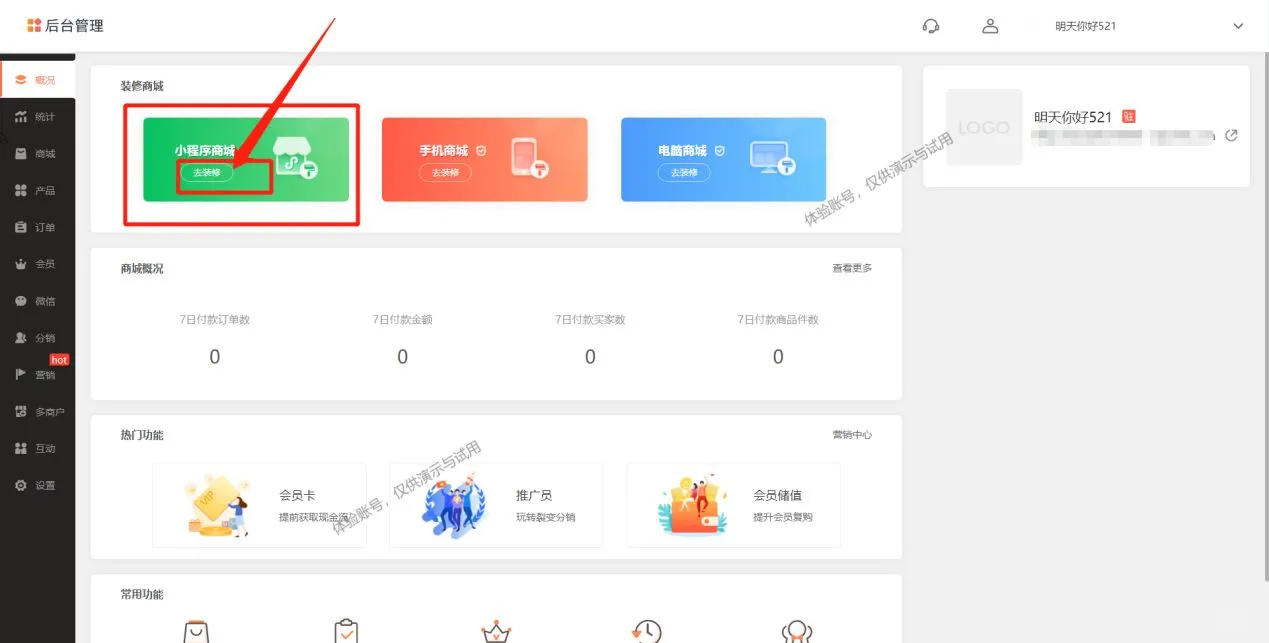The height and width of the screenshot is (643, 1269).
Task: Switch to the 概况 sidebar tab
Action: point(38,79)
